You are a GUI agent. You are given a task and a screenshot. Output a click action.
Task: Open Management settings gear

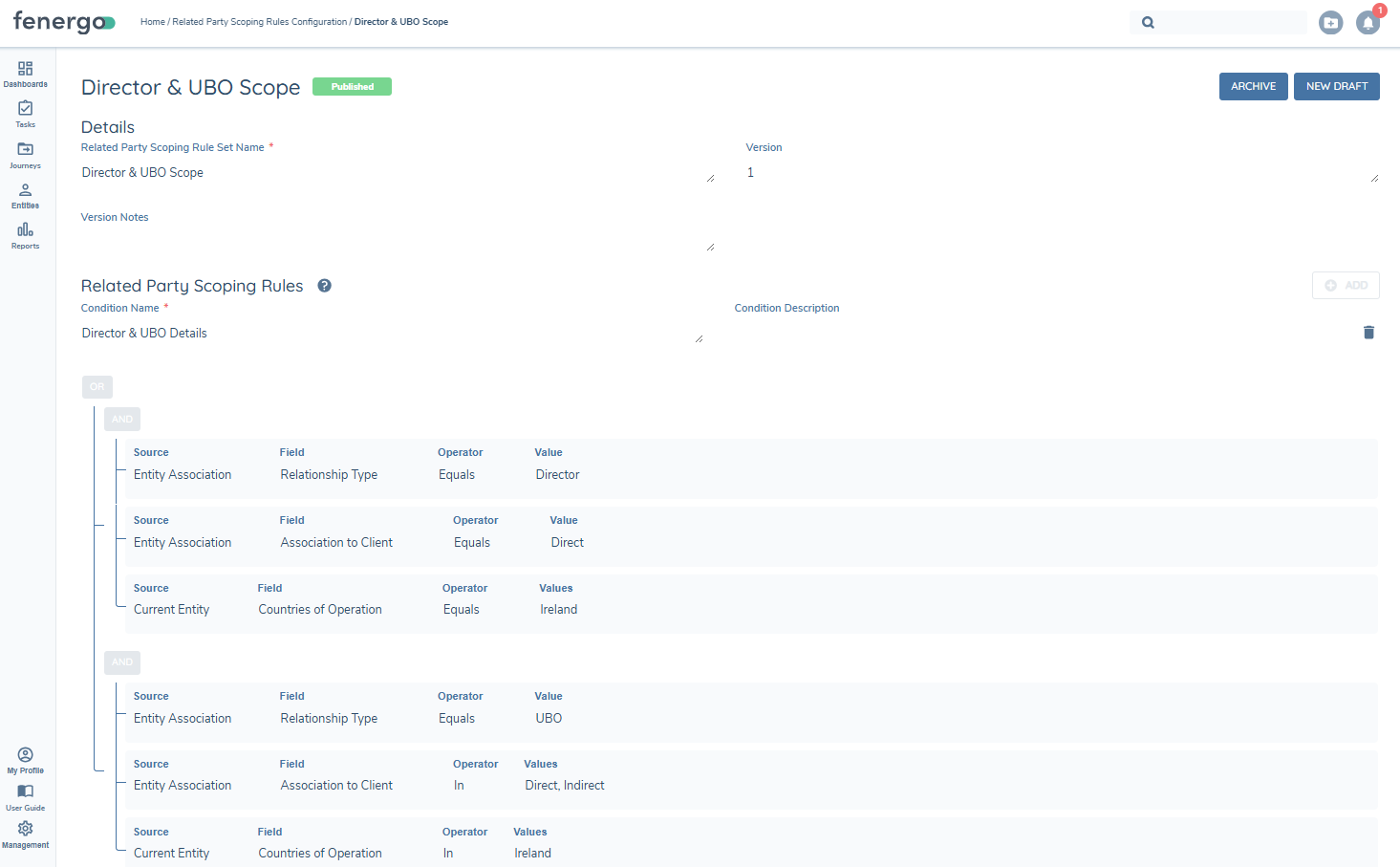pos(25,834)
